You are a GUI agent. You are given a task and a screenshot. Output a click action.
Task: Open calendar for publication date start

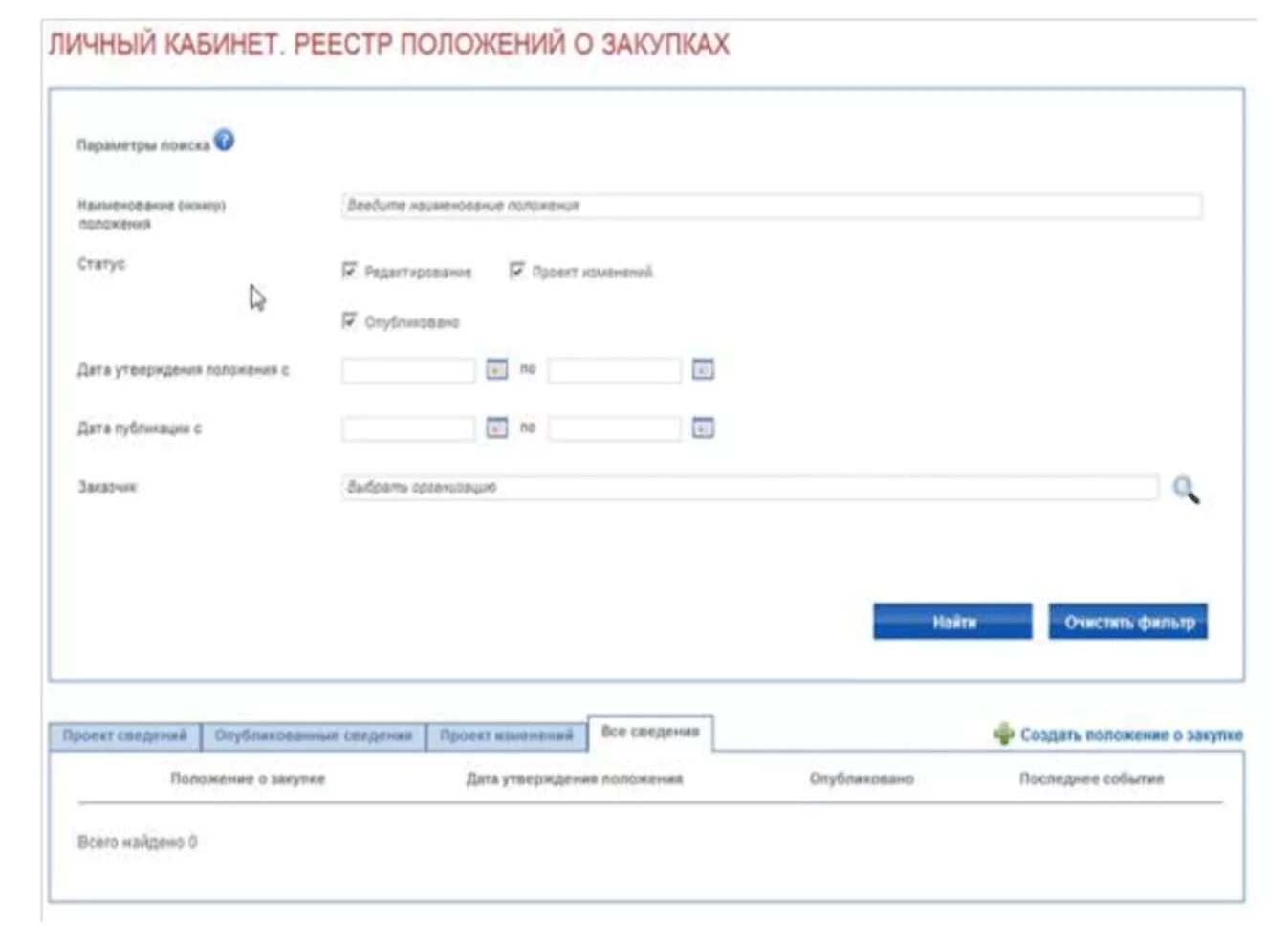click(496, 427)
